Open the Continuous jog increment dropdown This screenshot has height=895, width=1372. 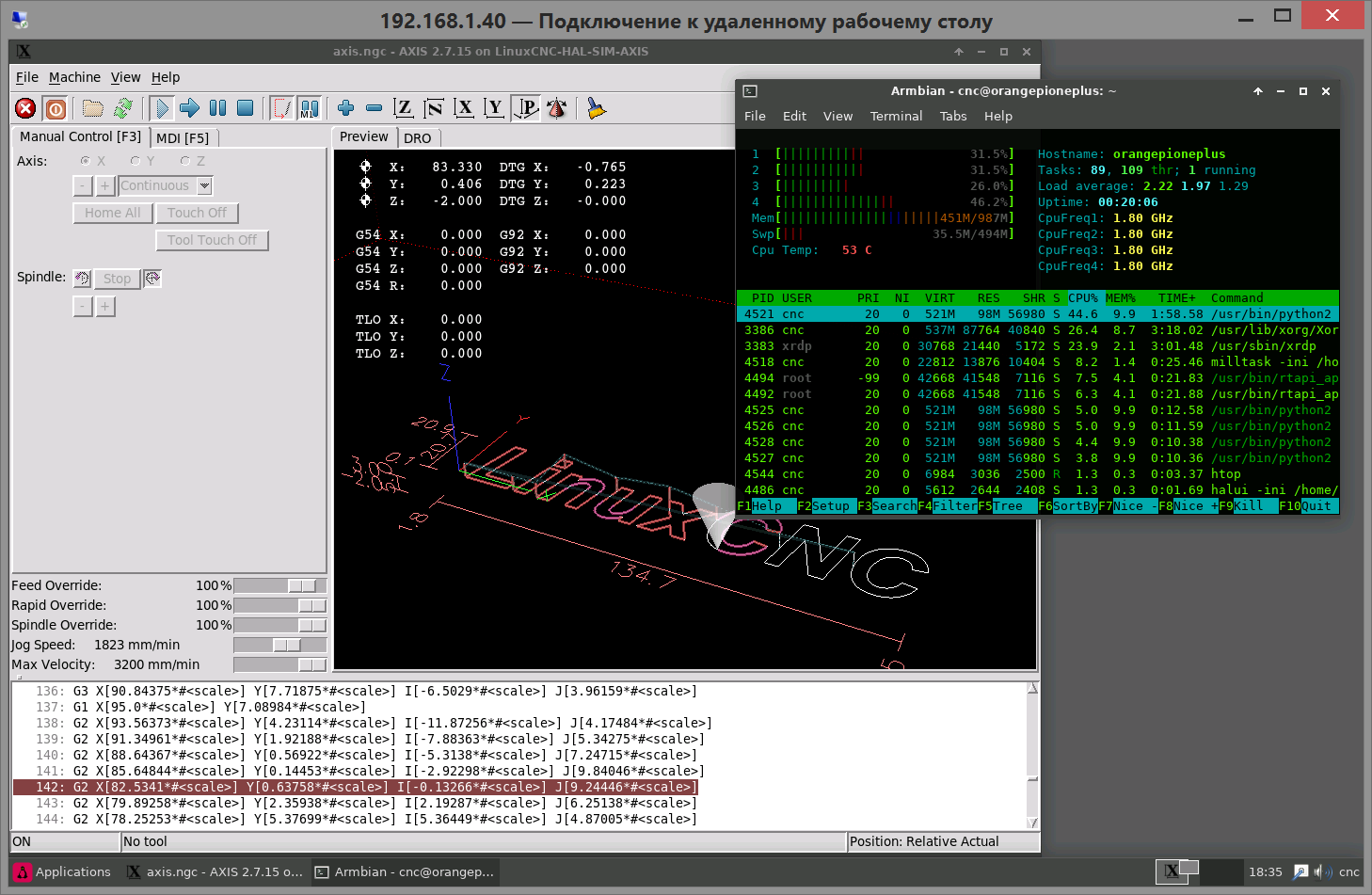(x=204, y=186)
